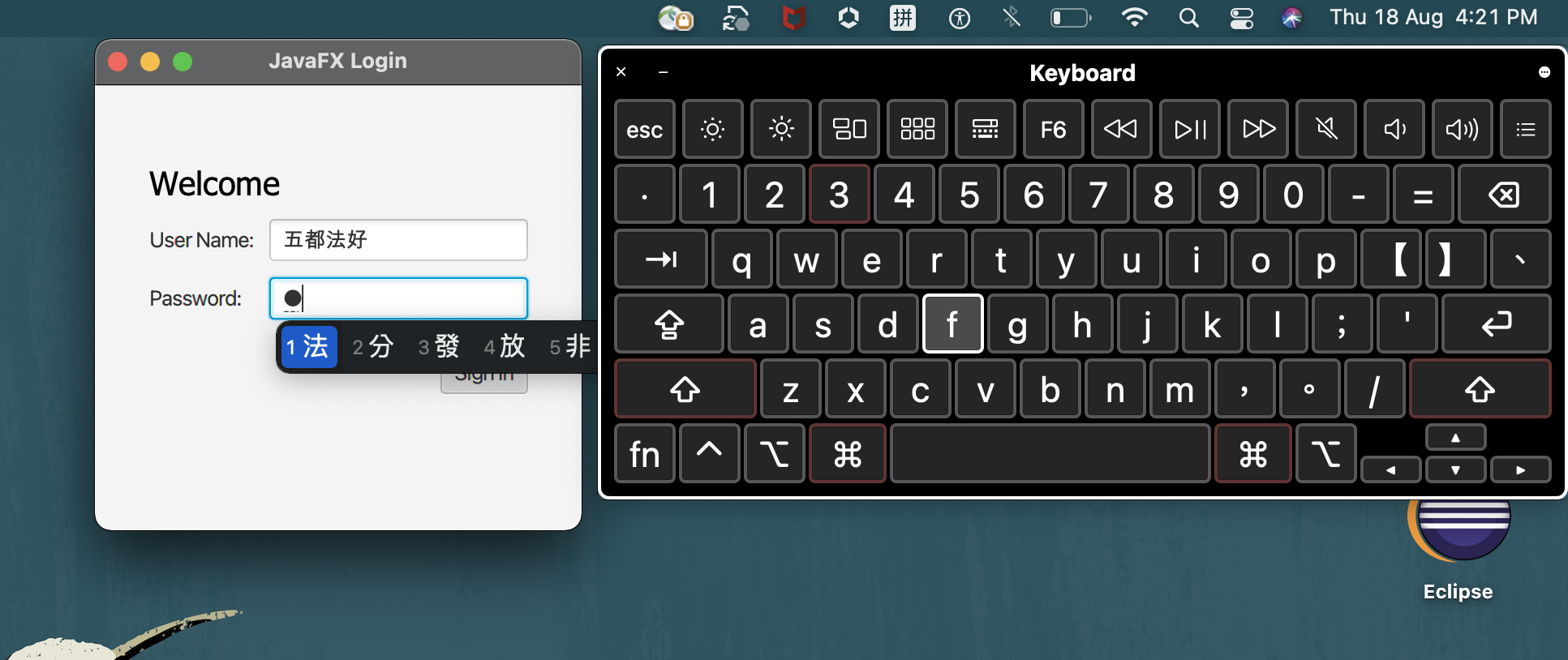1568x660 pixels.
Task: Click the User Name text field
Action: (398, 240)
